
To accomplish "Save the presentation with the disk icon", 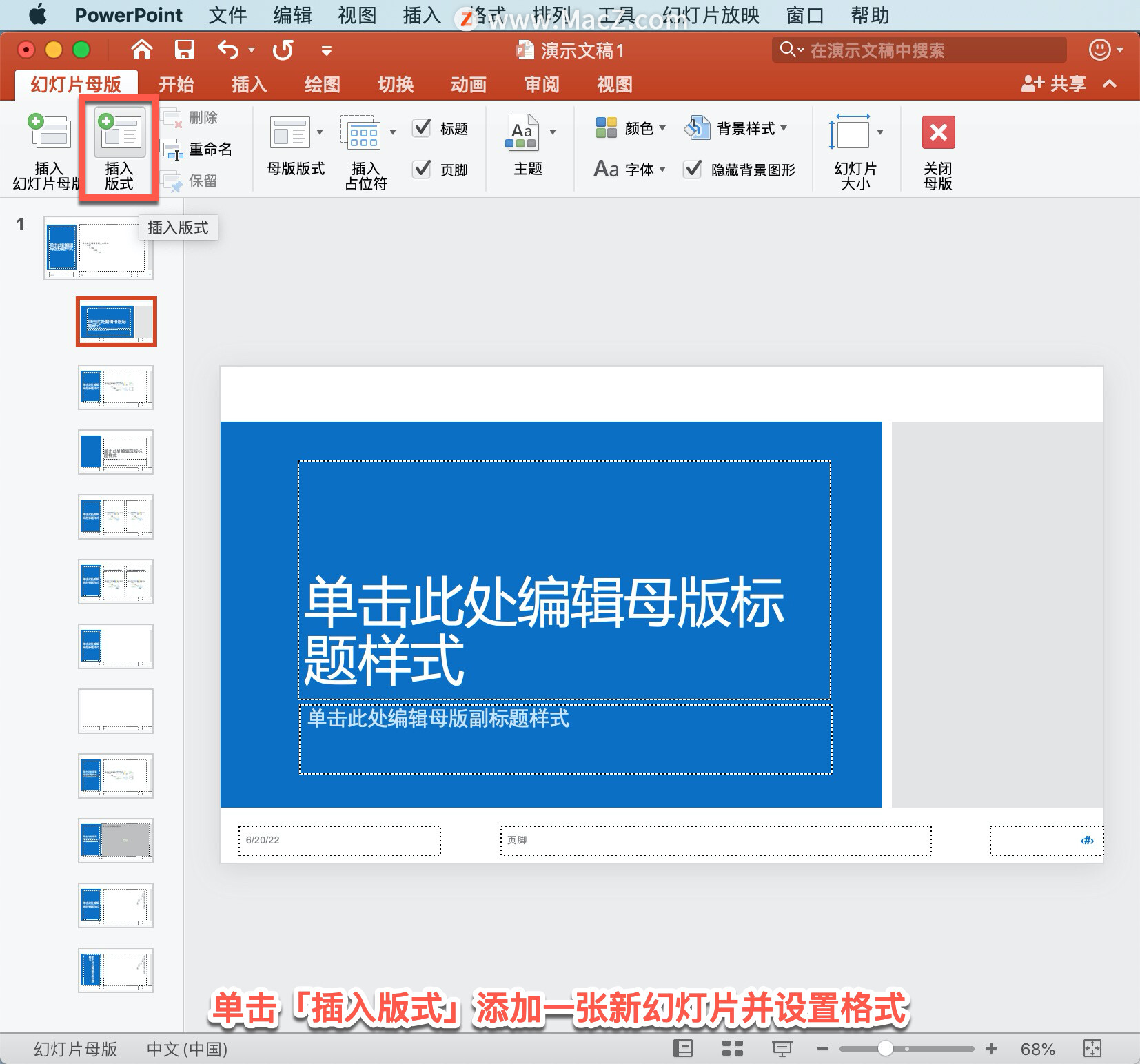I will (x=185, y=50).
